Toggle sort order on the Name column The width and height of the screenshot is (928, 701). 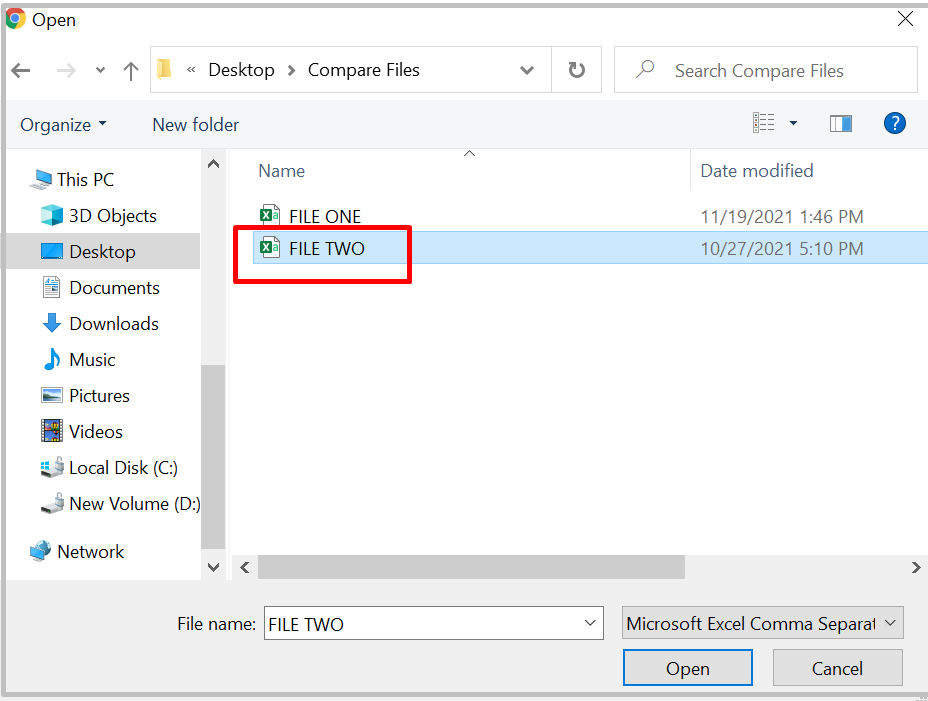tap(281, 171)
